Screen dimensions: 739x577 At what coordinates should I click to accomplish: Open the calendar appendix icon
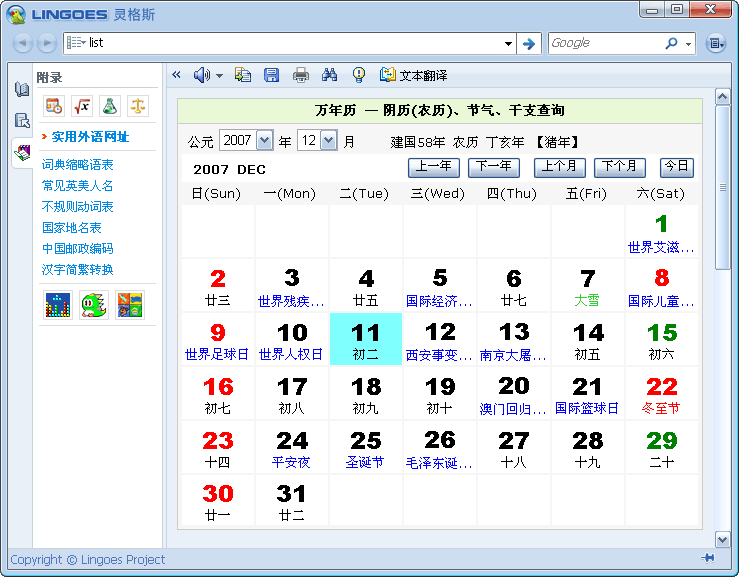coord(53,106)
